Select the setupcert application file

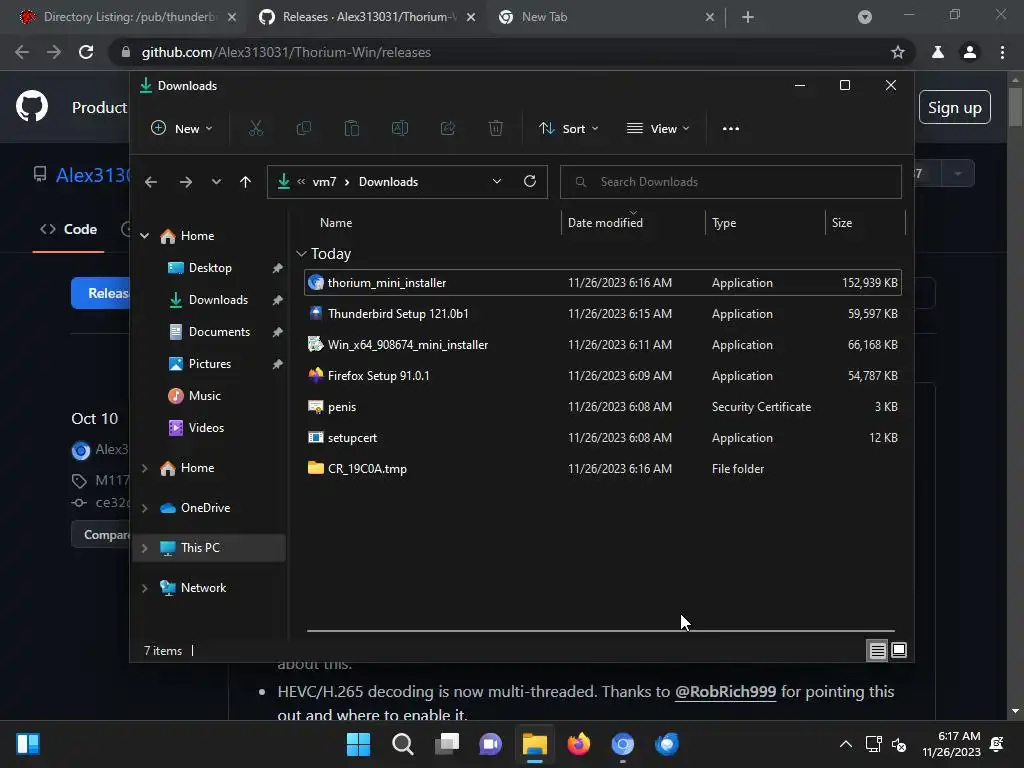click(602, 438)
